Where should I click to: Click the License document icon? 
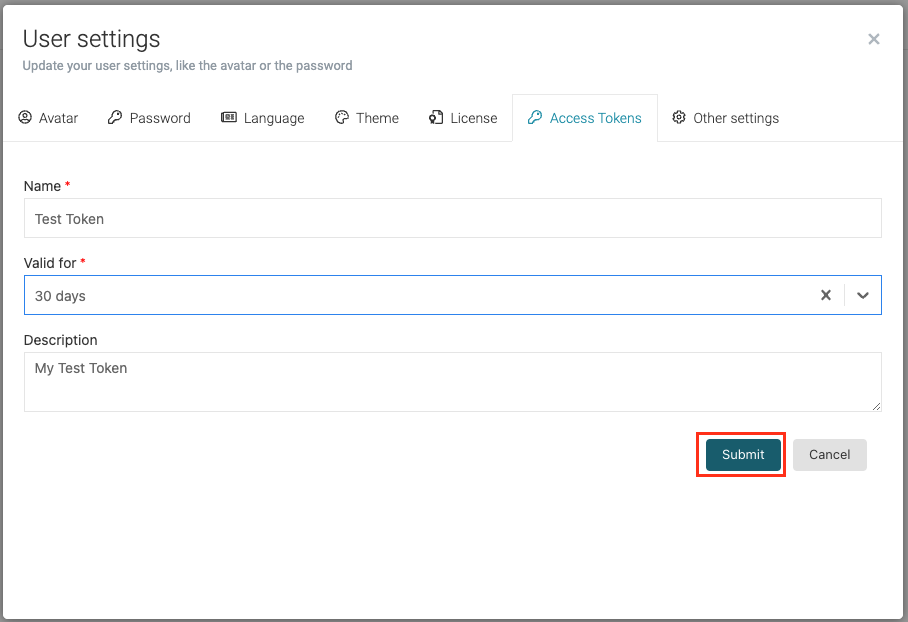tap(436, 117)
